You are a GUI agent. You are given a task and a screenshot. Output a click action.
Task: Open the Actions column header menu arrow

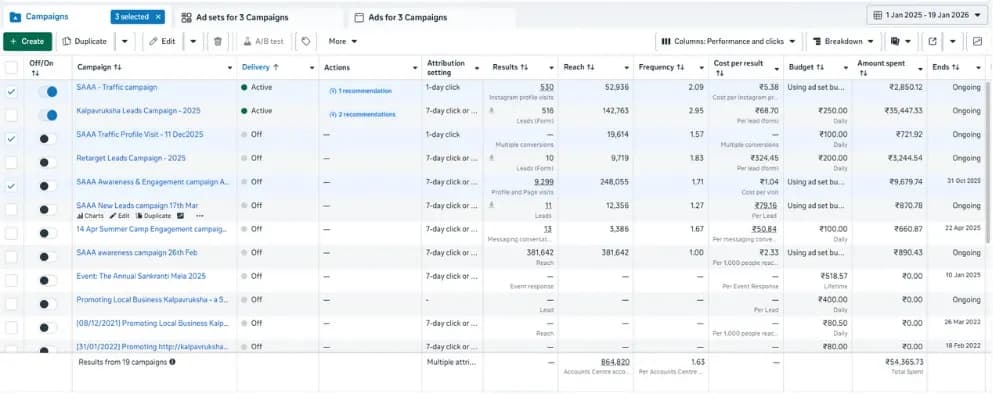coord(414,67)
